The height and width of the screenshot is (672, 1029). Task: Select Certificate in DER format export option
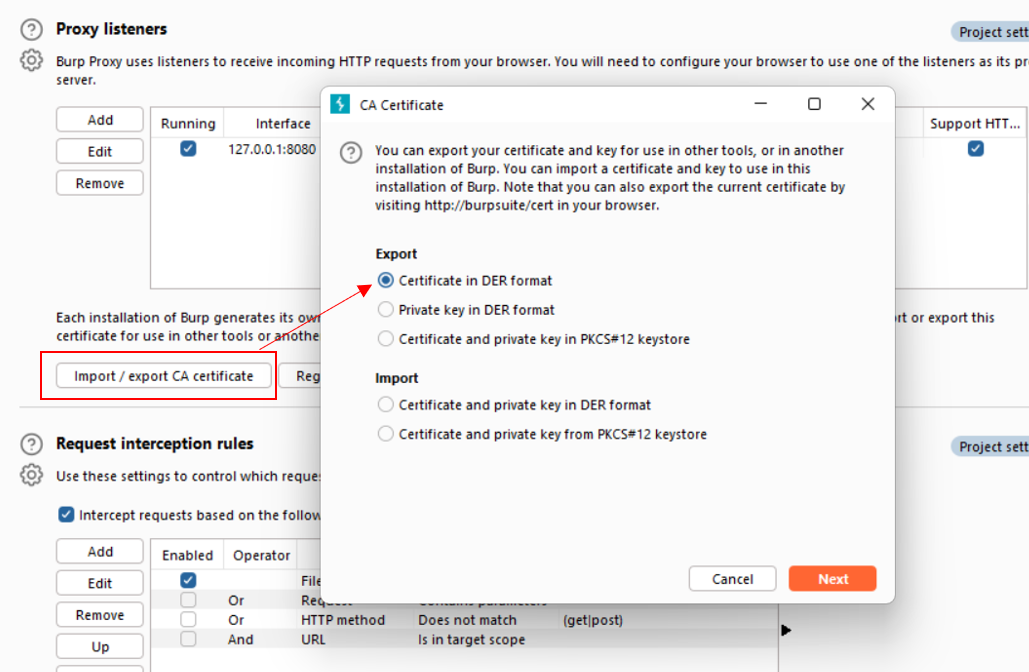point(386,280)
